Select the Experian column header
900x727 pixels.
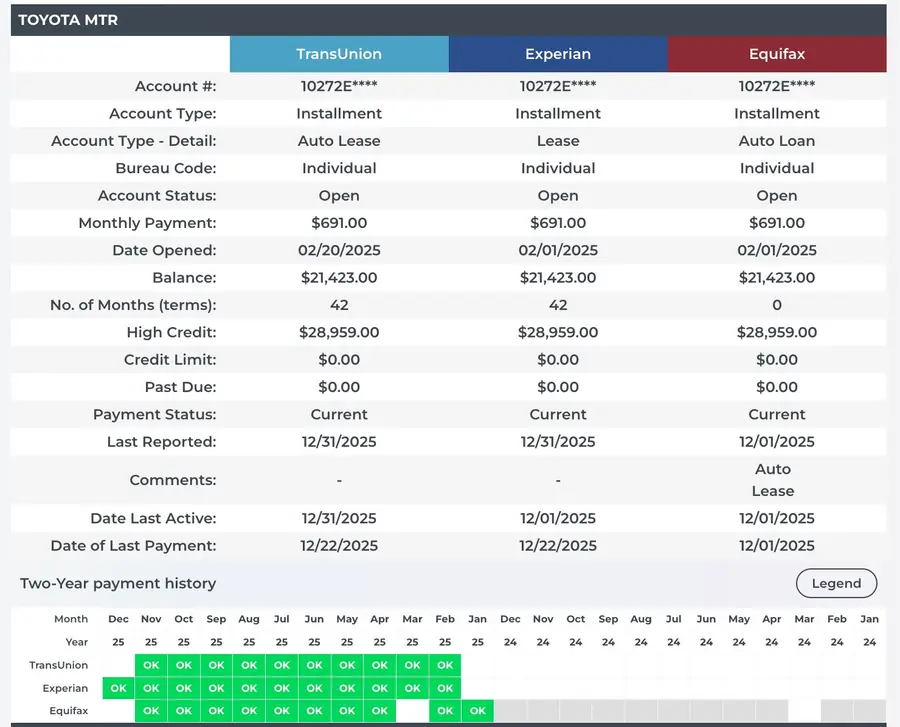click(558, 54)
